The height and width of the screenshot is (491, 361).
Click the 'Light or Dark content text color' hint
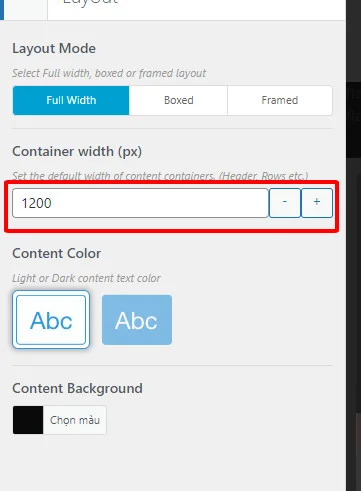pyautogui.click(x=86, y=278)
